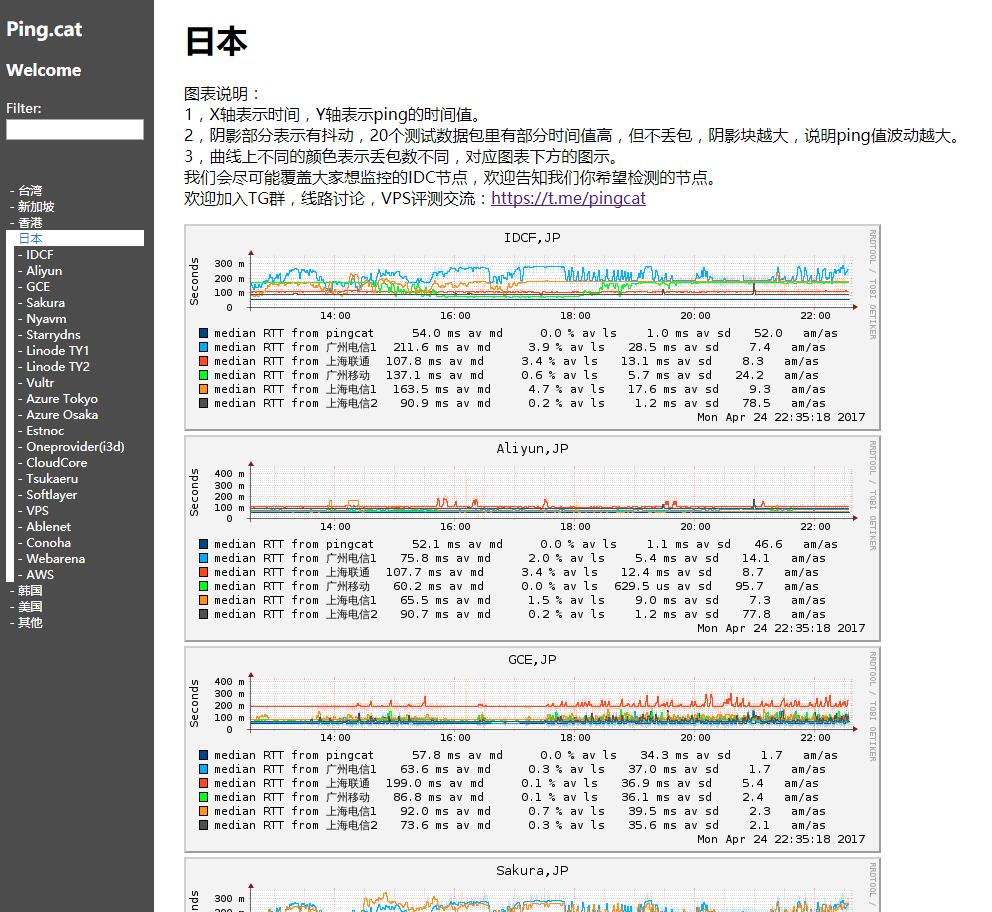Open Azure Tokyo node page
Image resolution: width=992 pixels, height=912 pixels.
point(61,399)
